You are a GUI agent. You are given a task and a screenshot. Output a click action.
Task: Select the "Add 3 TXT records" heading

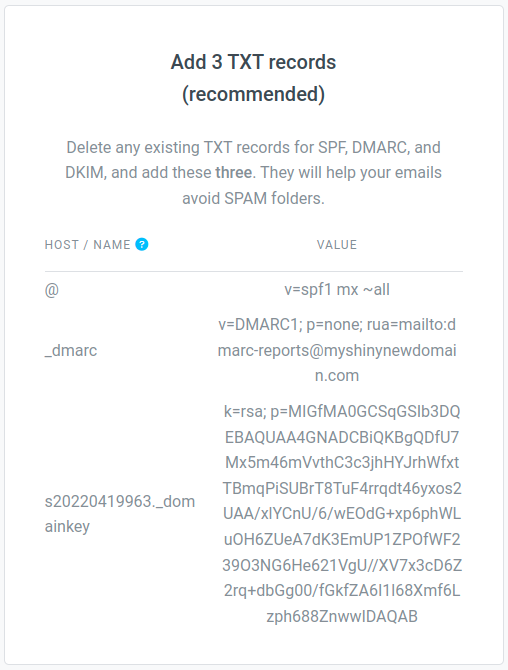[x=253, y=62]
